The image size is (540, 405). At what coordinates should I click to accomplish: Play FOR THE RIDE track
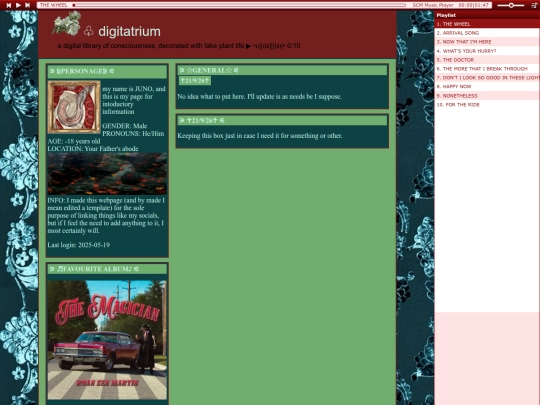(487, 105)
